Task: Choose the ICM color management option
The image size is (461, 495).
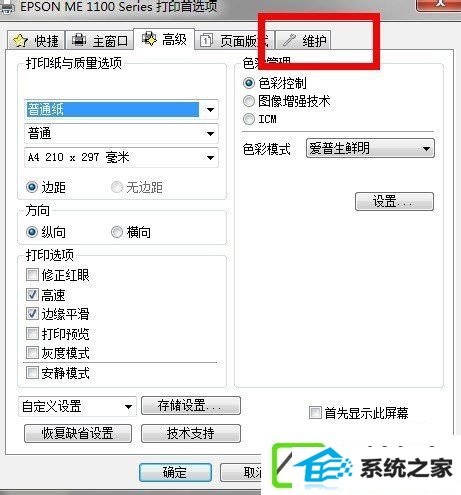Action: click(x=249, y=119)
